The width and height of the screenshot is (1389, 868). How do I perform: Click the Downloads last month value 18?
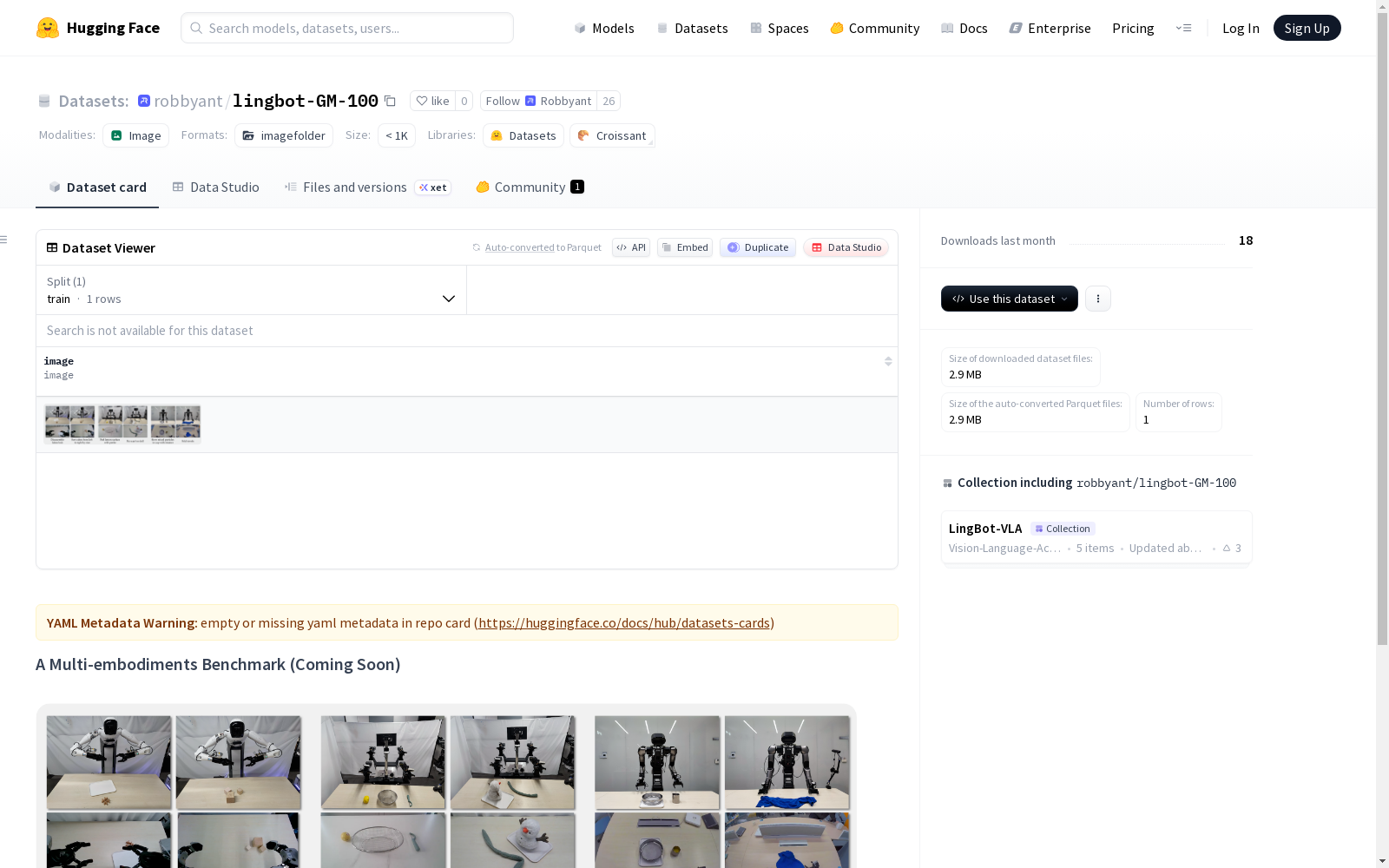[1246, 240]
